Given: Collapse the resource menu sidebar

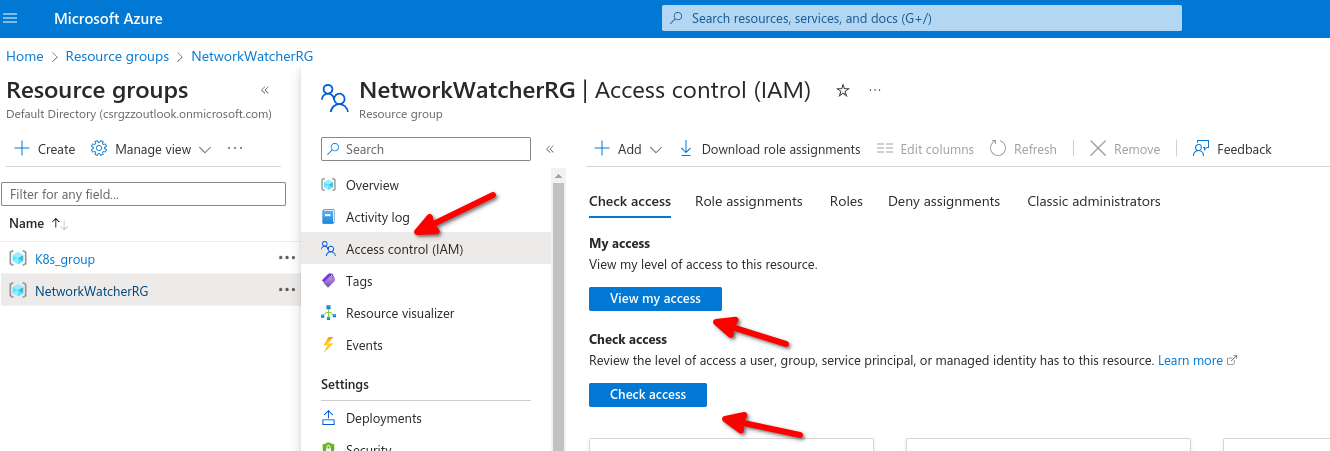Looking at the screenshot, I should (549, 149).
